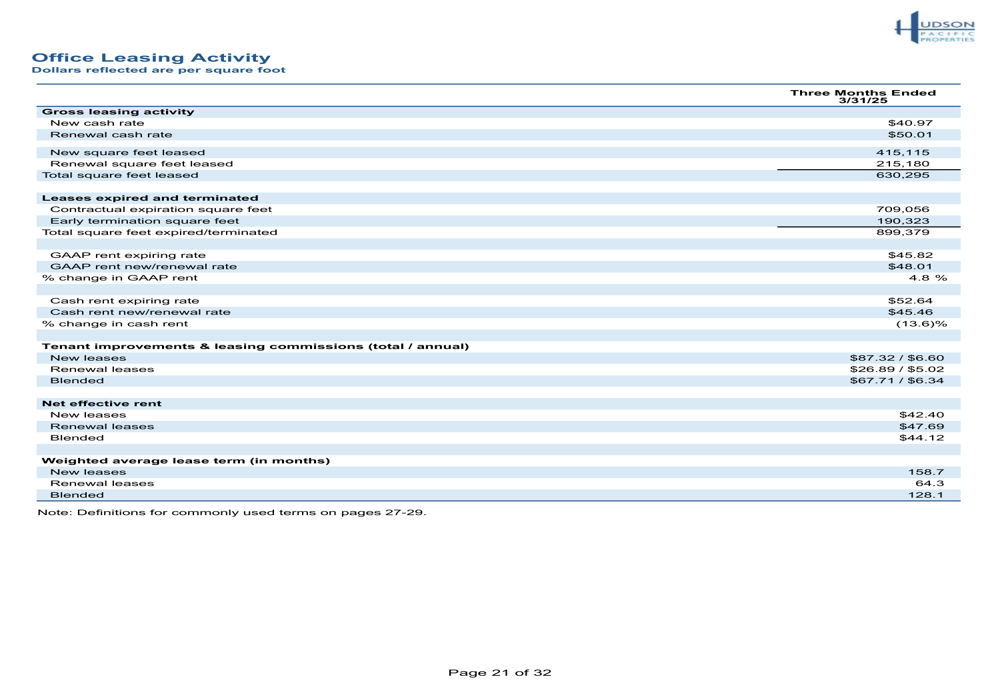Image resolution: width=1000 pixels, height=685 pixels.
Task: Click the 'GAAP rent expiring rate' label
Action: pyautogui.click(x=128, y=255)
